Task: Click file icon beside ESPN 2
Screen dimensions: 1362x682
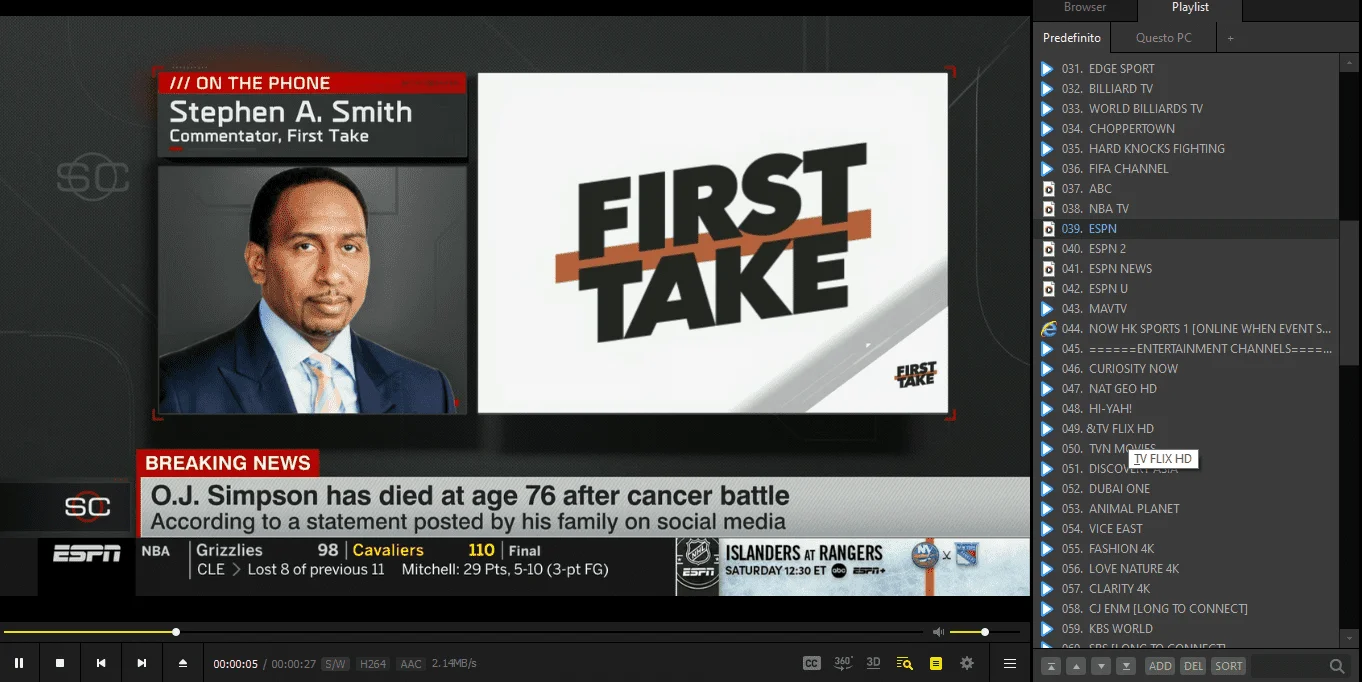Action: pos(1048,249)
